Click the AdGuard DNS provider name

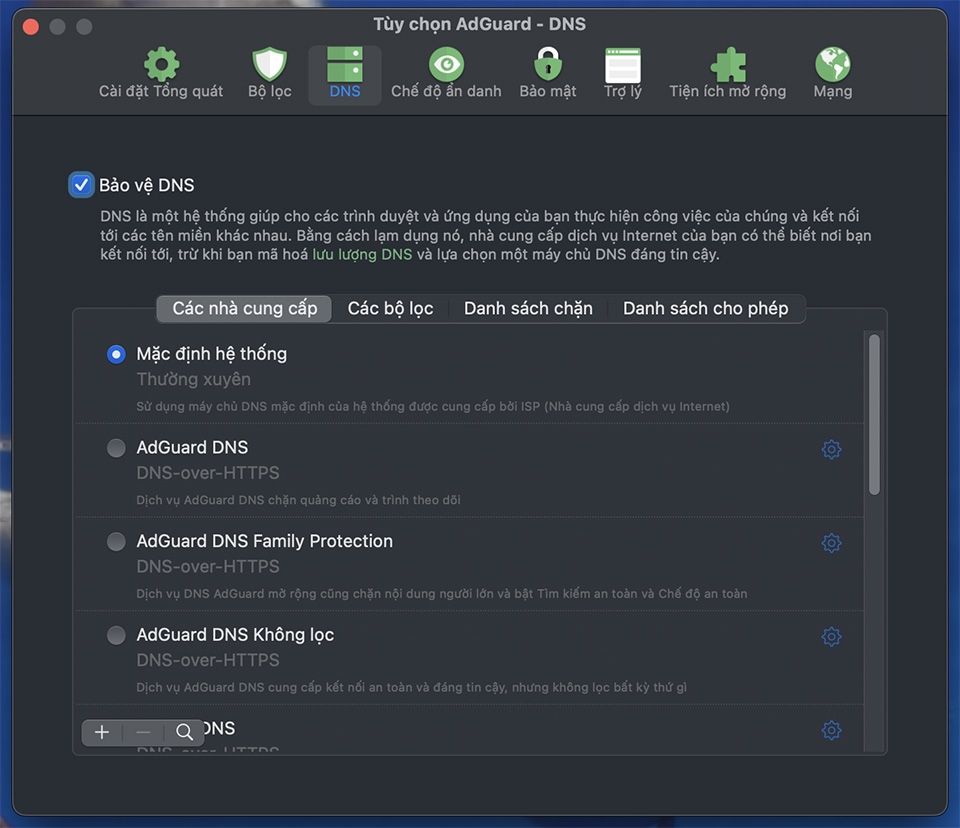192,448
